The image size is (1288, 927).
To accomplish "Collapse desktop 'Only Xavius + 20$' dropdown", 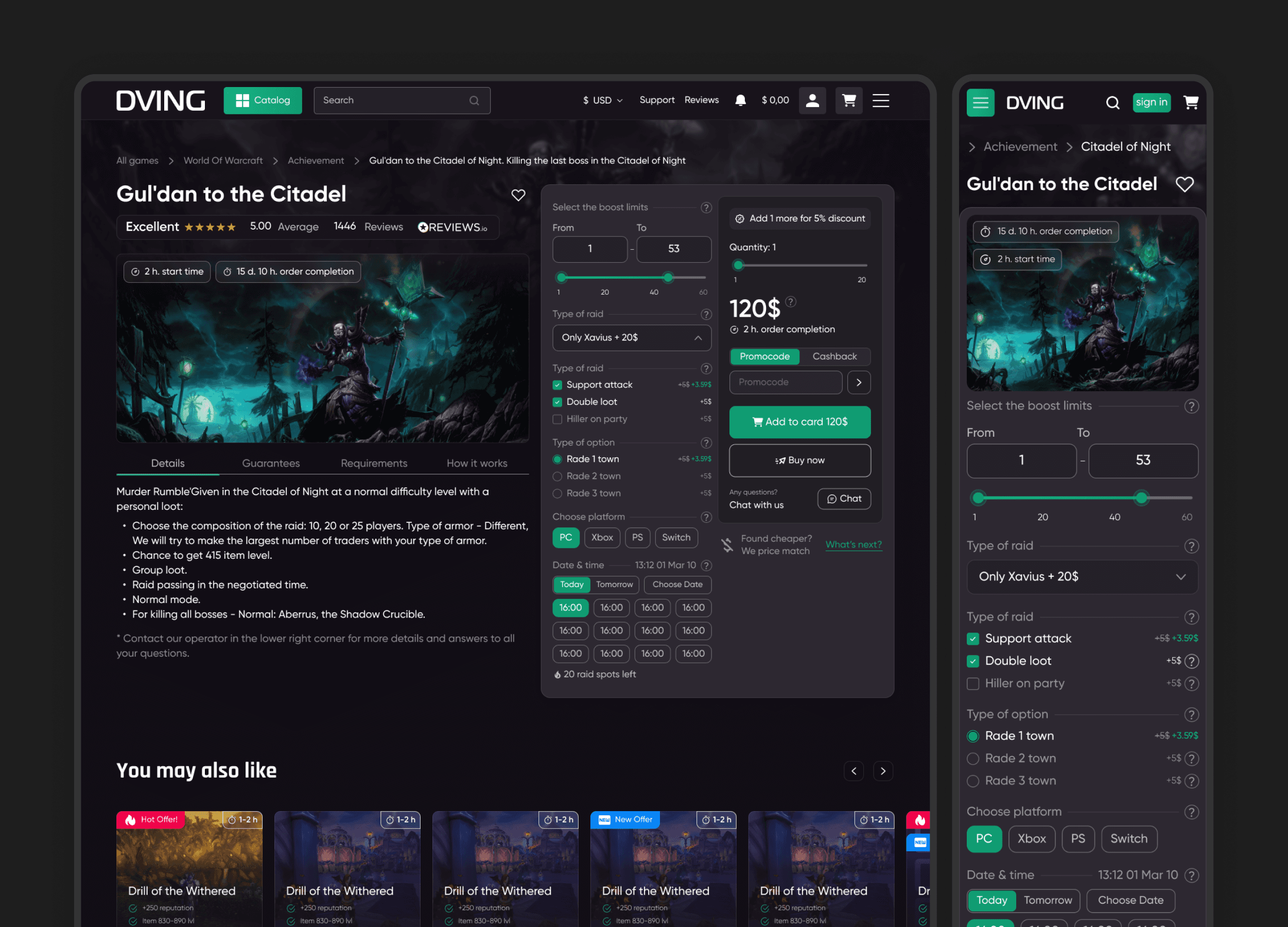I will tap(632, 338).
